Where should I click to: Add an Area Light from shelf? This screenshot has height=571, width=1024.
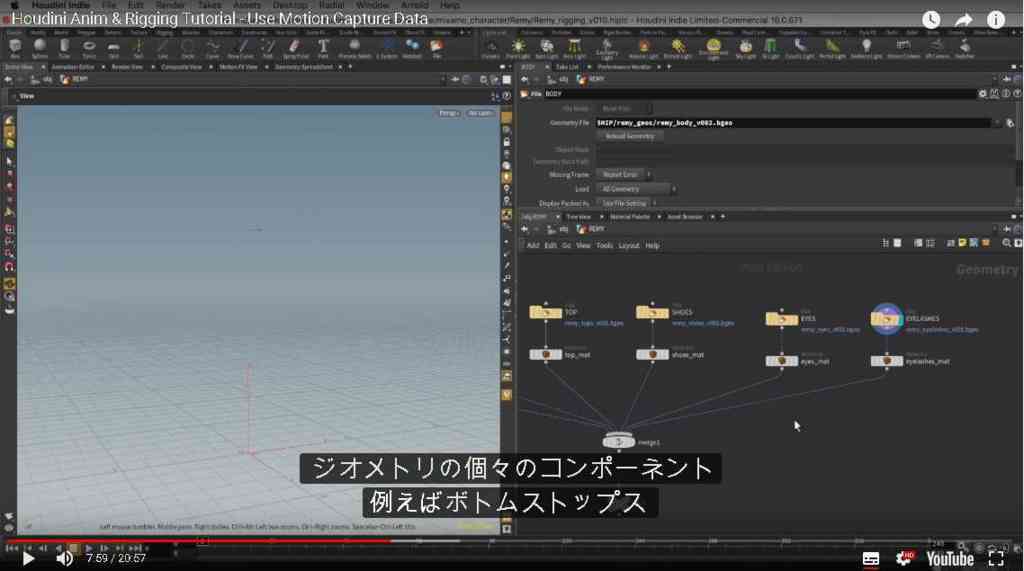click(574, 48)
